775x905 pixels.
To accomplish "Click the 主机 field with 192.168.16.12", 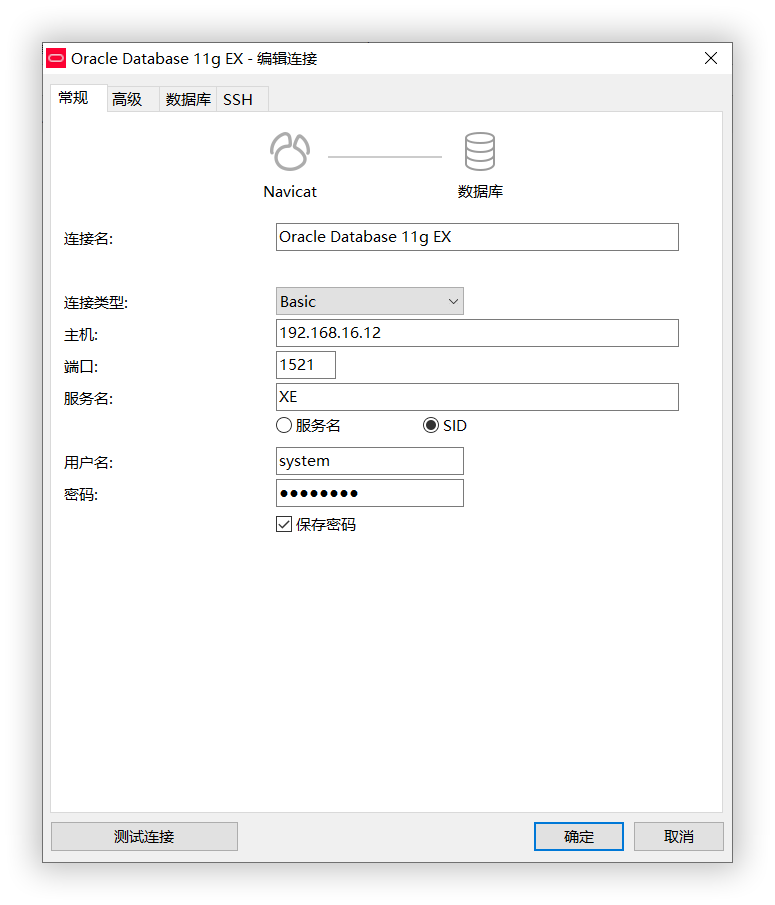I will (477, 333).
